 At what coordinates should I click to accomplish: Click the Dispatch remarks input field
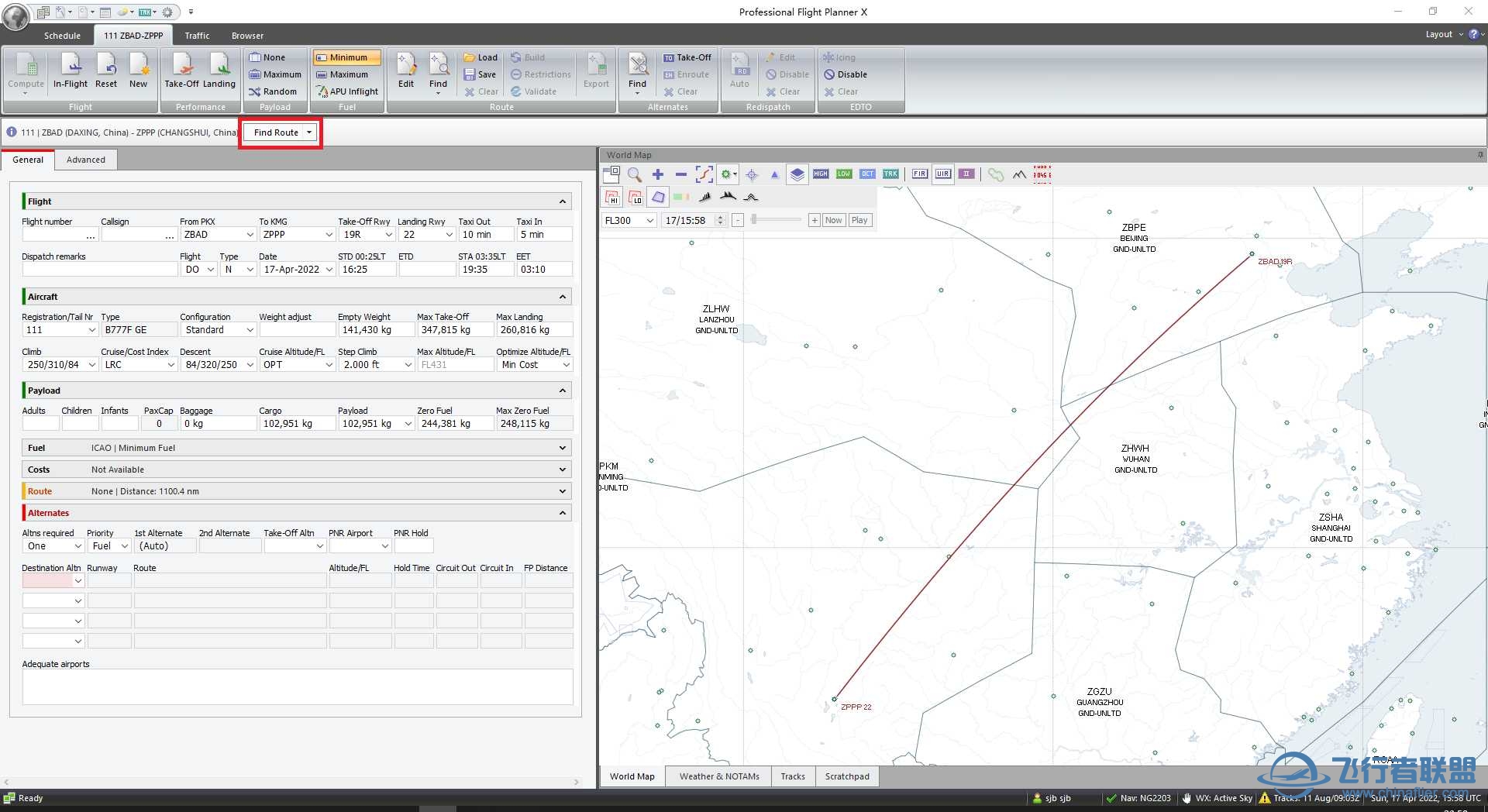click(100, 270)
